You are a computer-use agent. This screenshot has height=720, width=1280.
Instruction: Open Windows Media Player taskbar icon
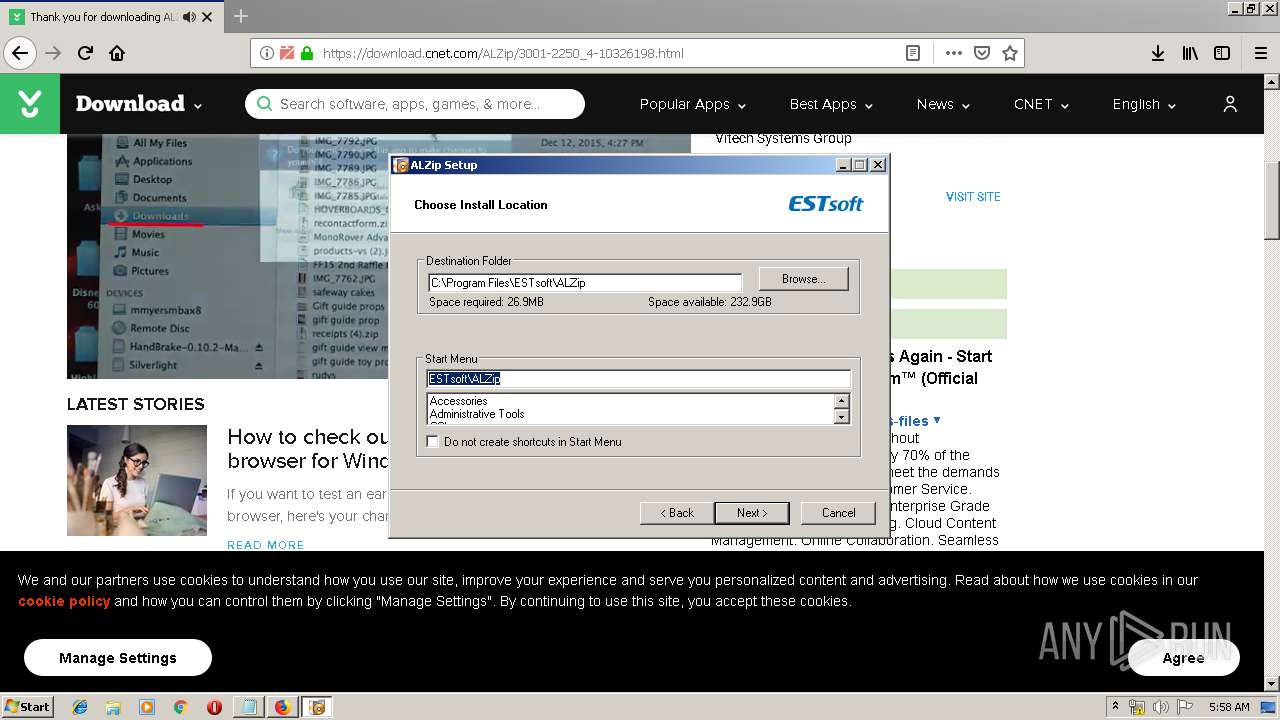pyautogui.click(x=147, y=707)
